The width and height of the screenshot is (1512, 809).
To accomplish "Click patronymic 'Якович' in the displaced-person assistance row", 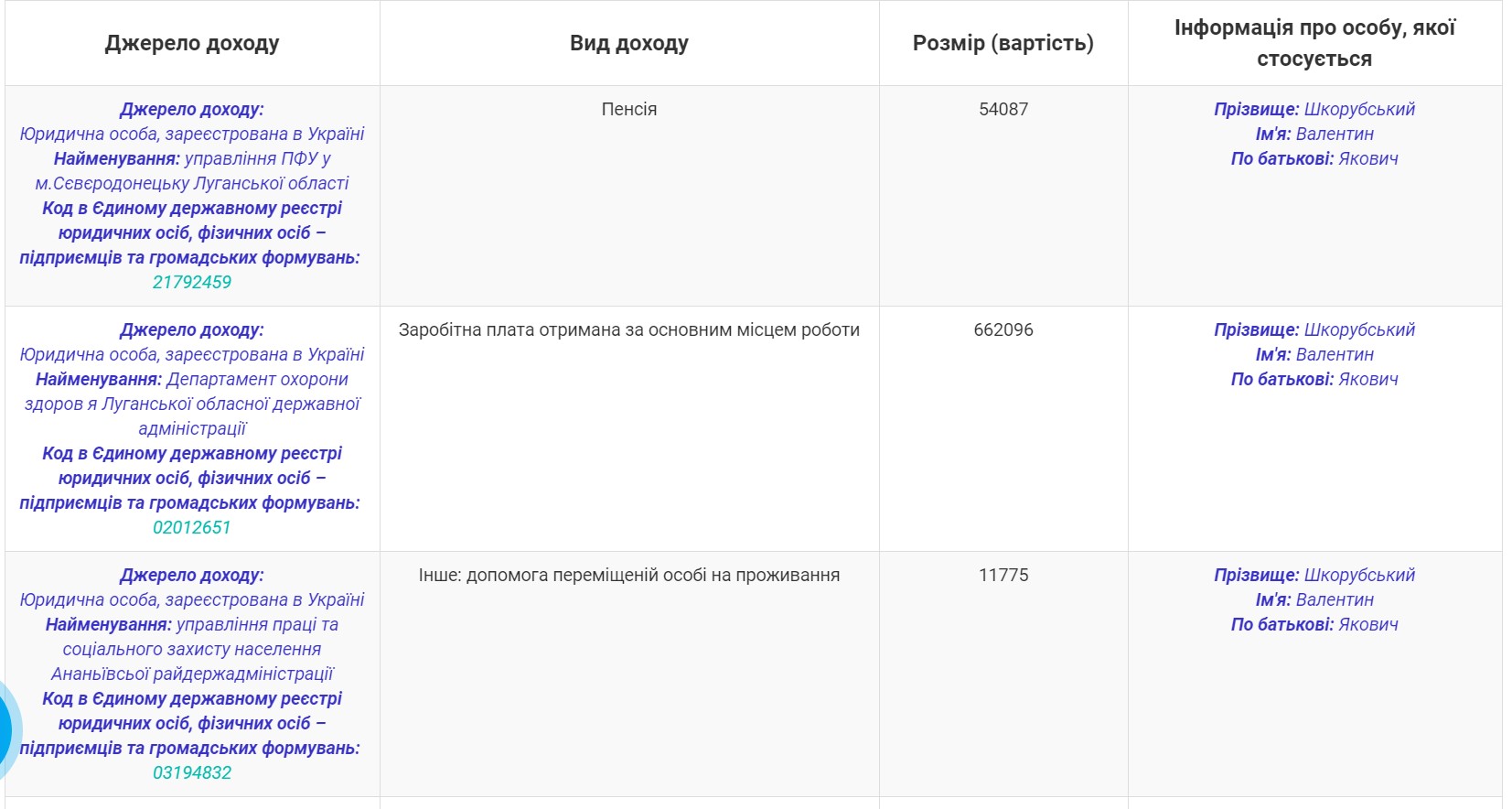I will [1367, 624].
